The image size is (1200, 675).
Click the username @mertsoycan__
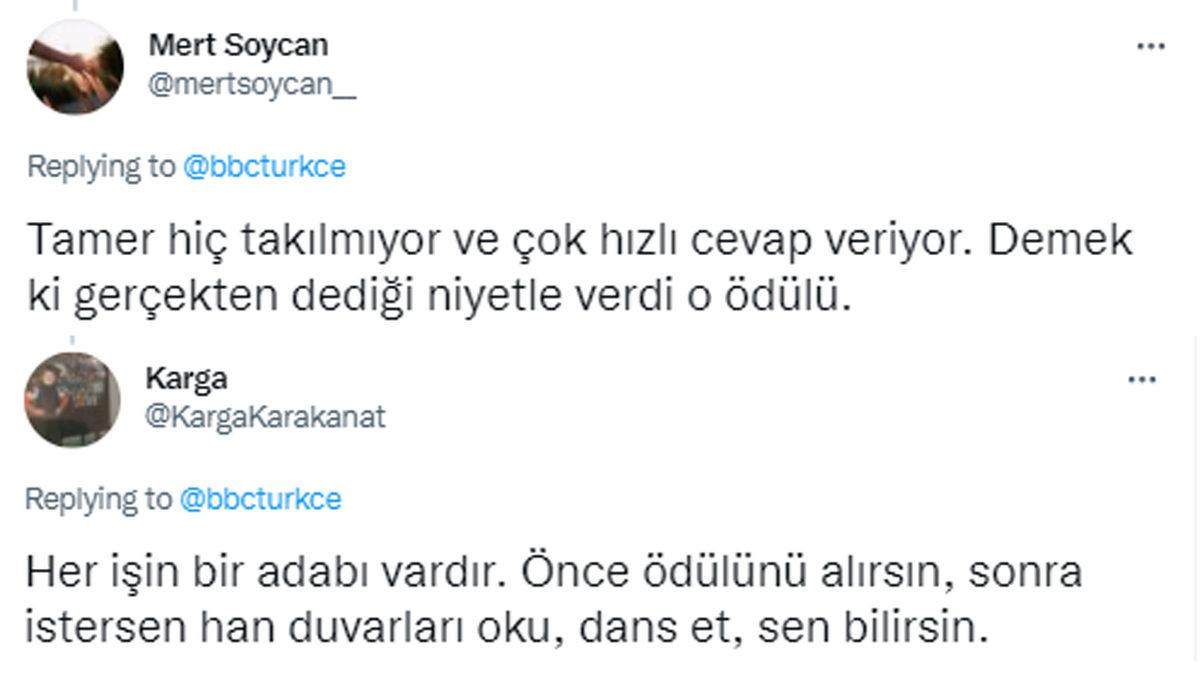[x=248, y=84]
